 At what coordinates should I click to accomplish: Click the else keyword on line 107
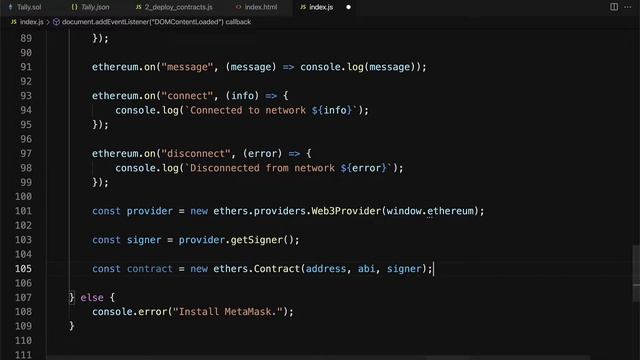92,298
